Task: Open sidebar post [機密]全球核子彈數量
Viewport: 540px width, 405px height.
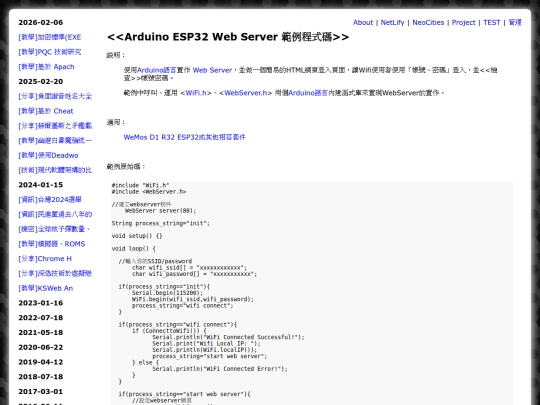Action: click(x=54, y=229)
